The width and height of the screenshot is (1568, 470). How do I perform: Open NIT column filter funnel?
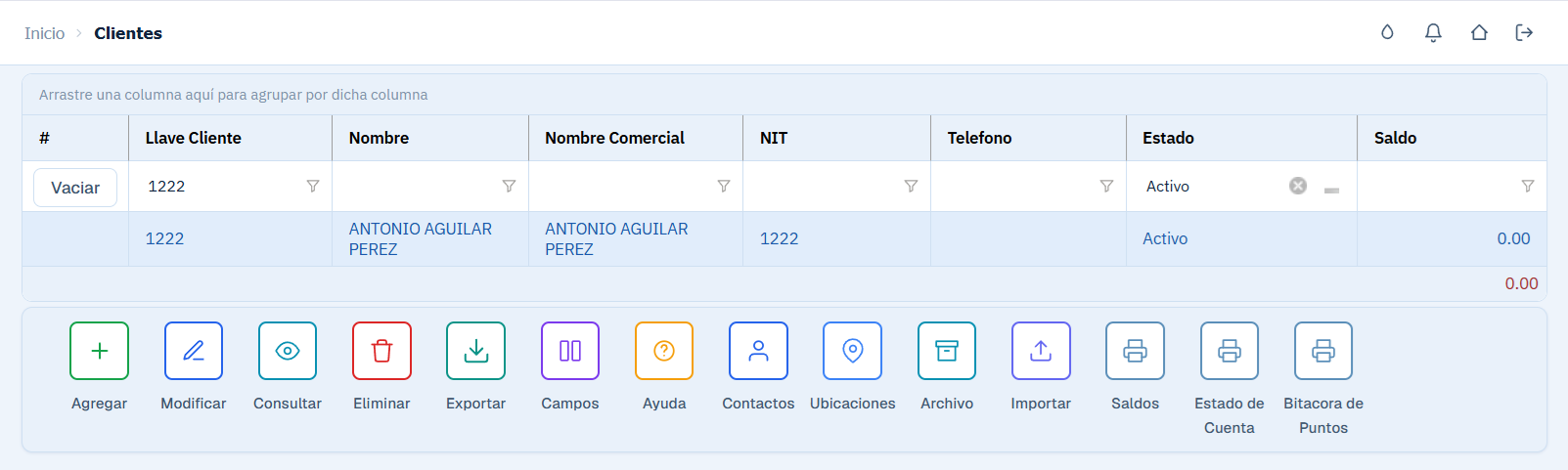[911, 186]
